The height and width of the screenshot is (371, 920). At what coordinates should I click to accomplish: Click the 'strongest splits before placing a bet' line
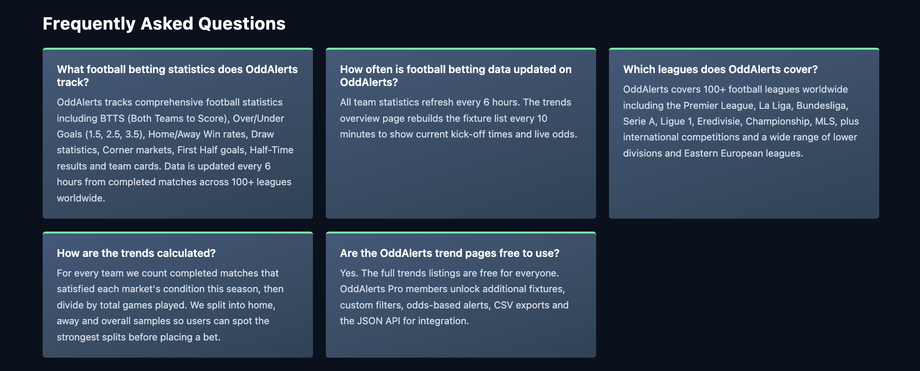pos(138,337)
